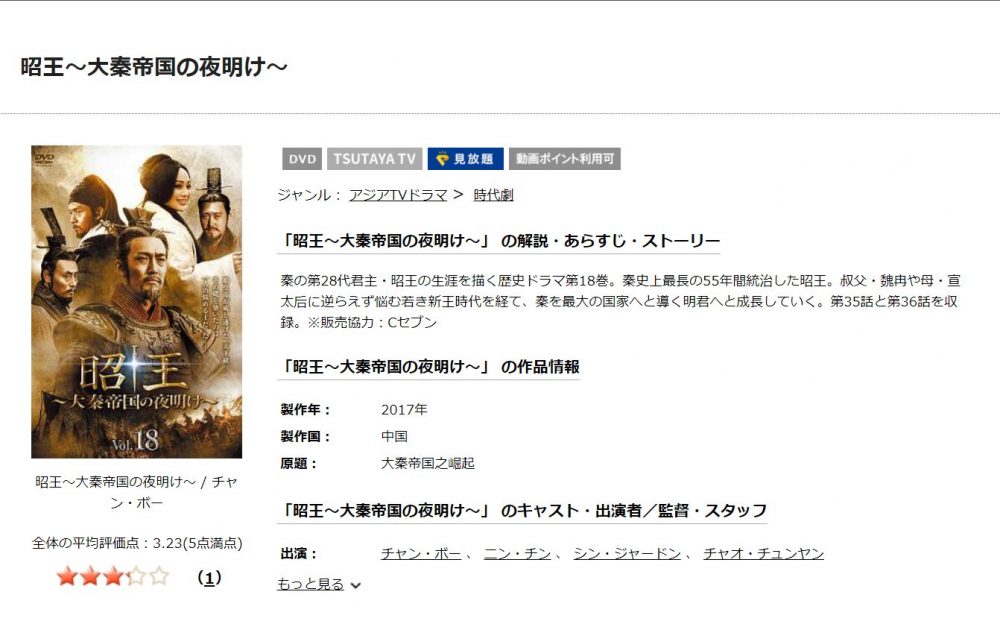Click the 昭王～大秦帝国の夜明け～ page heading
The height and width of the screenshot is (624, 1000).
pos(154,66)
